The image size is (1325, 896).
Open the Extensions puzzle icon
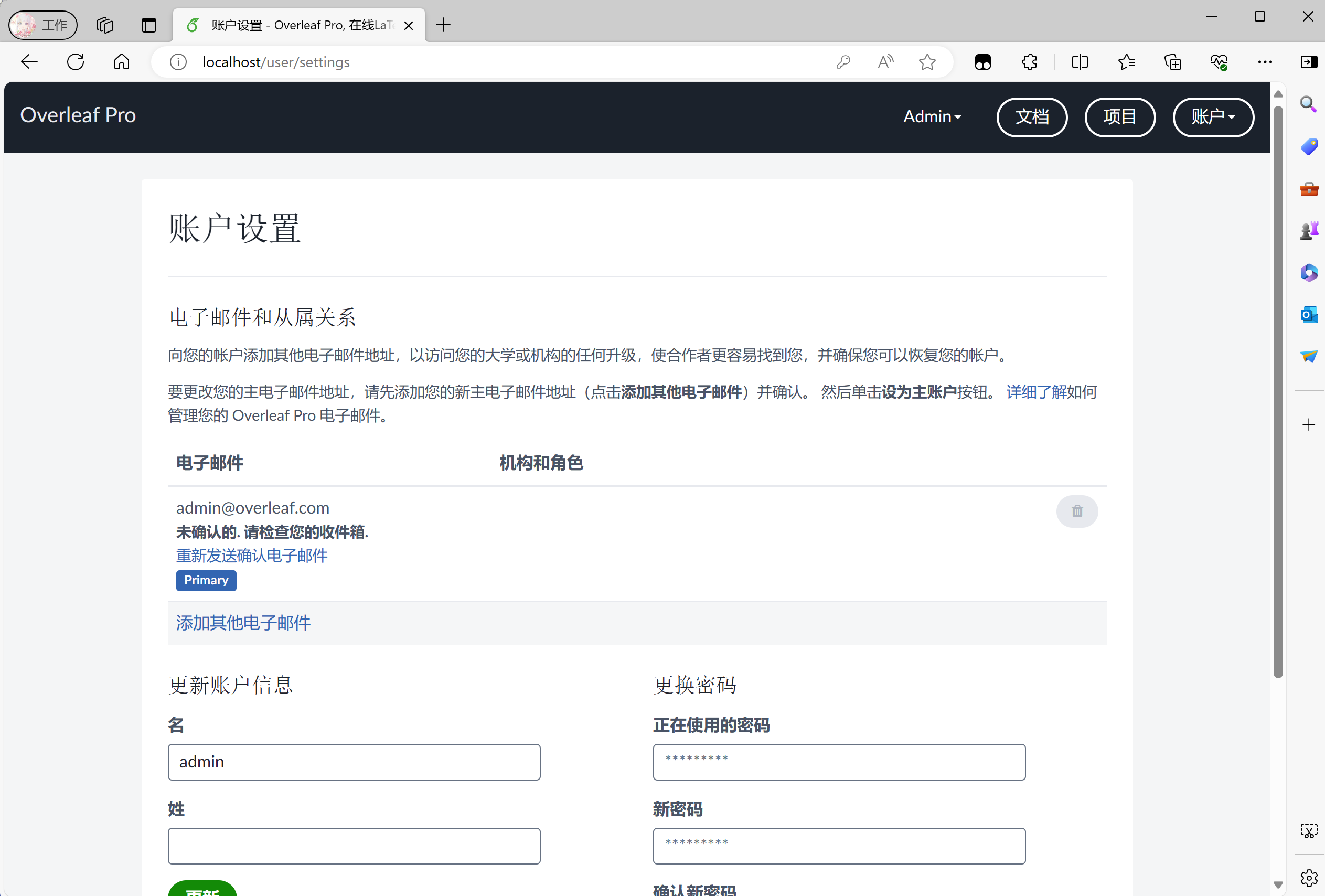click(1029, 61)
